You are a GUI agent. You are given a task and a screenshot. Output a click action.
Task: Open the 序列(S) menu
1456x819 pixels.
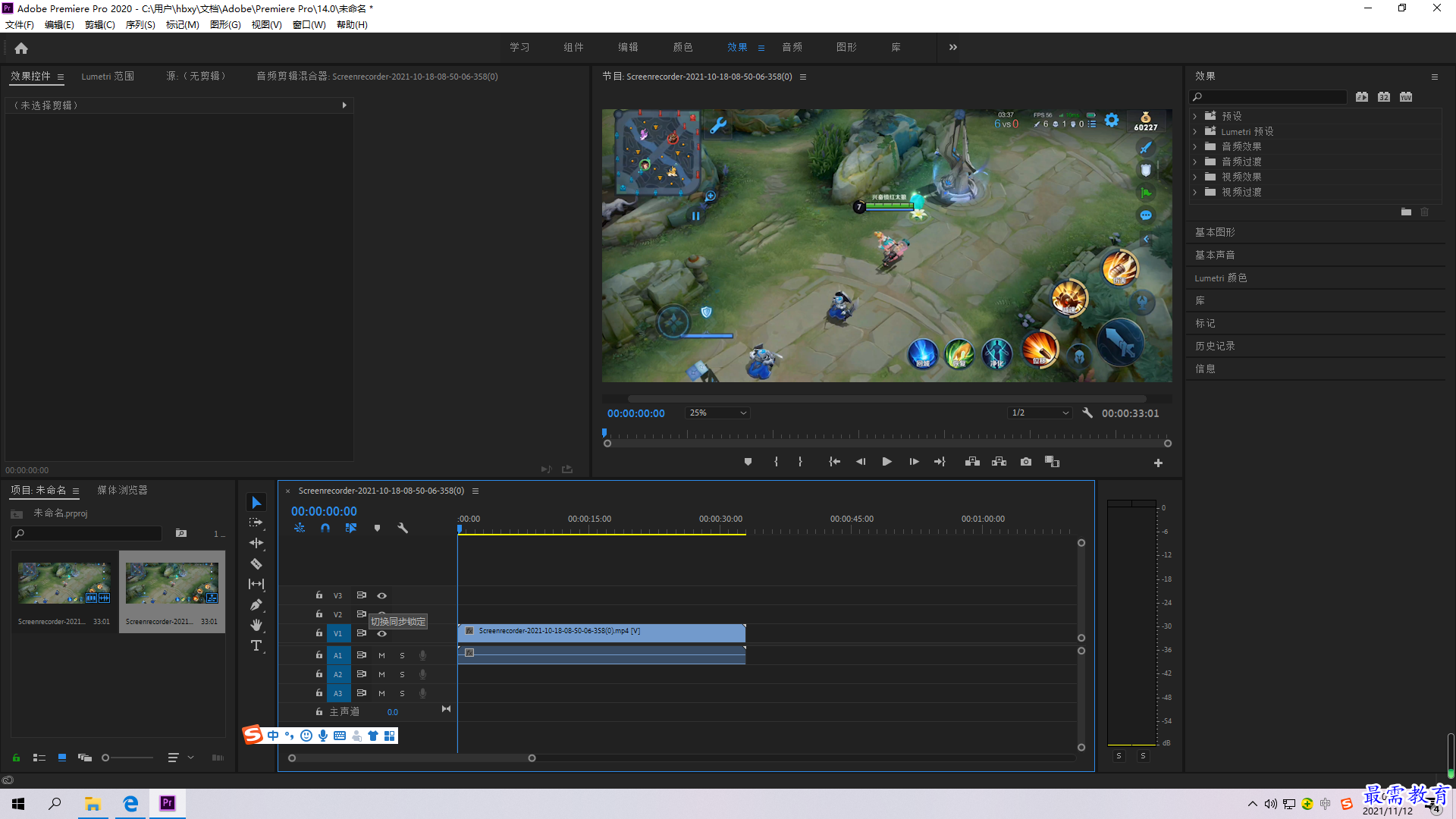(x=140, y=24)
